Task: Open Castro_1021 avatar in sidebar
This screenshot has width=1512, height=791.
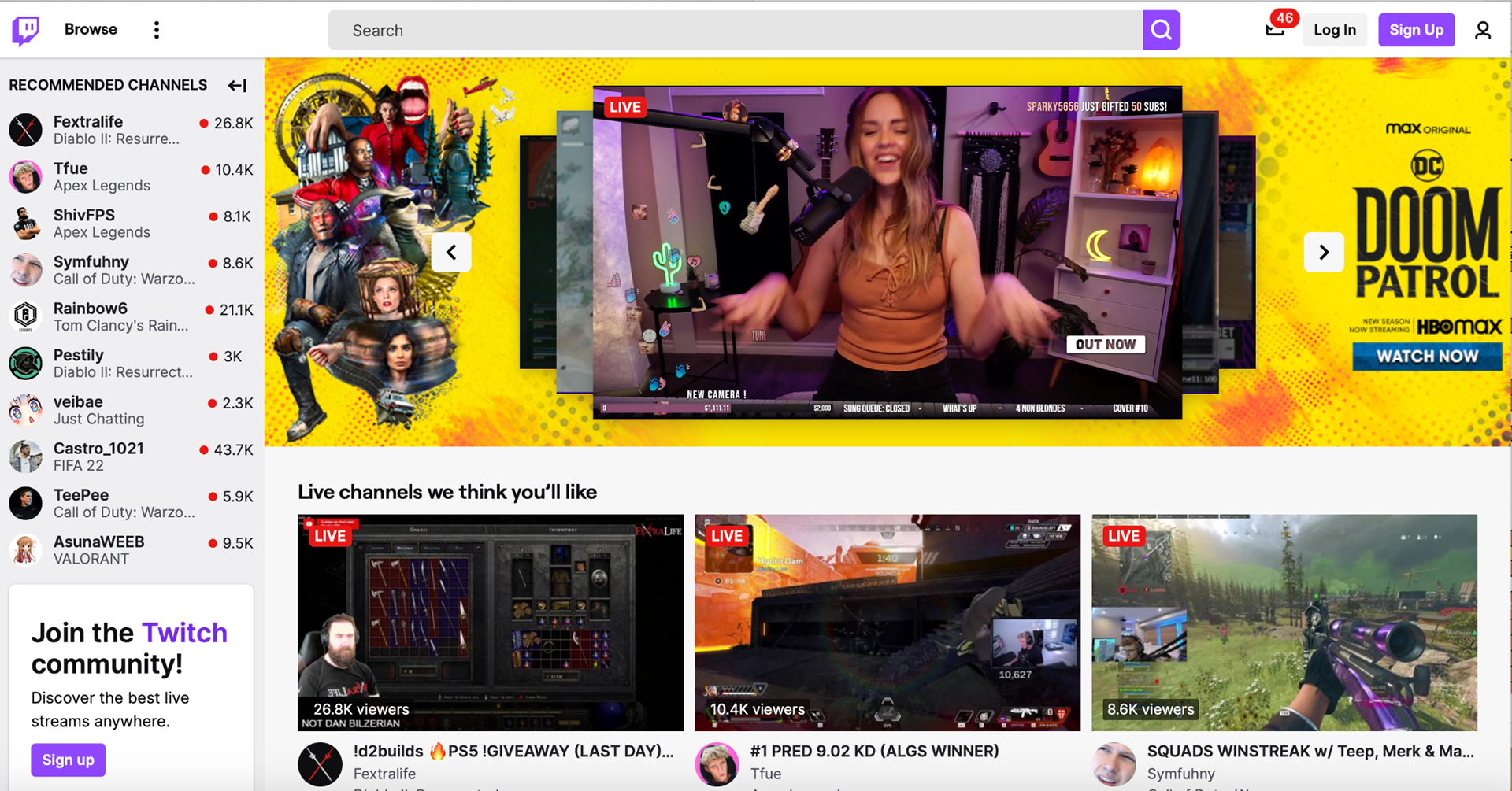Action: point(25,456)
